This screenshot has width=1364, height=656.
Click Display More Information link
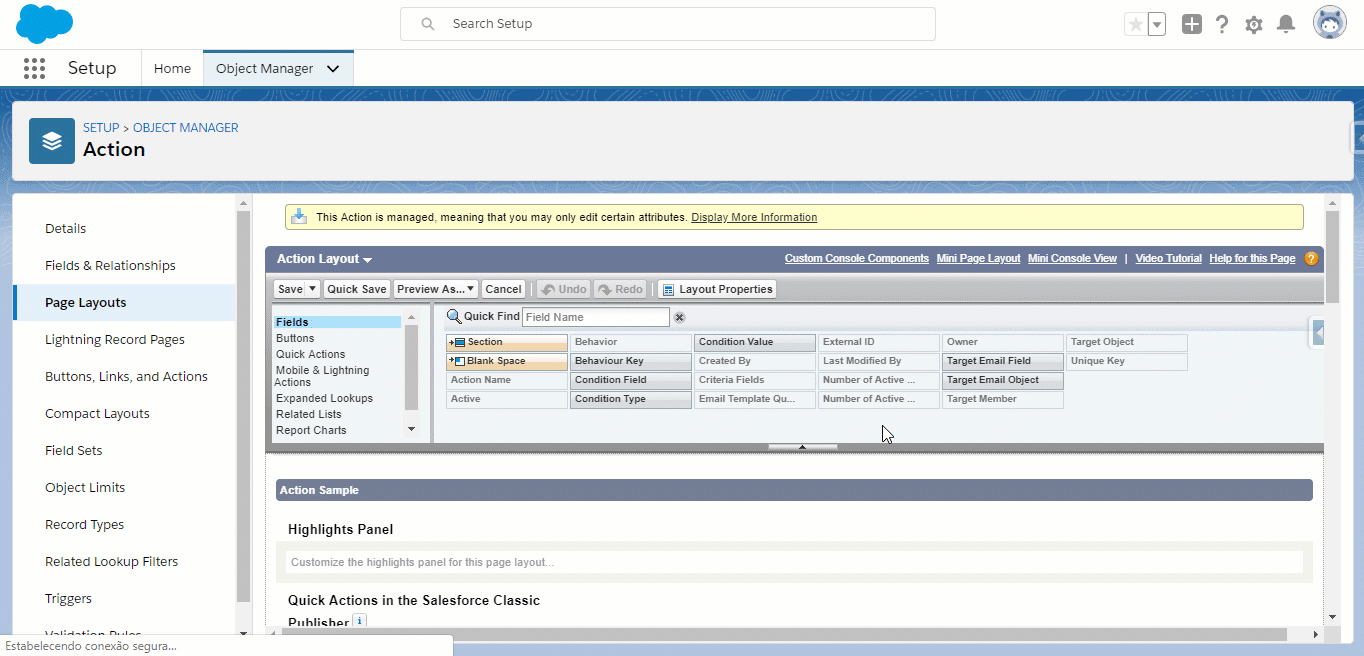tap(754, 217)
